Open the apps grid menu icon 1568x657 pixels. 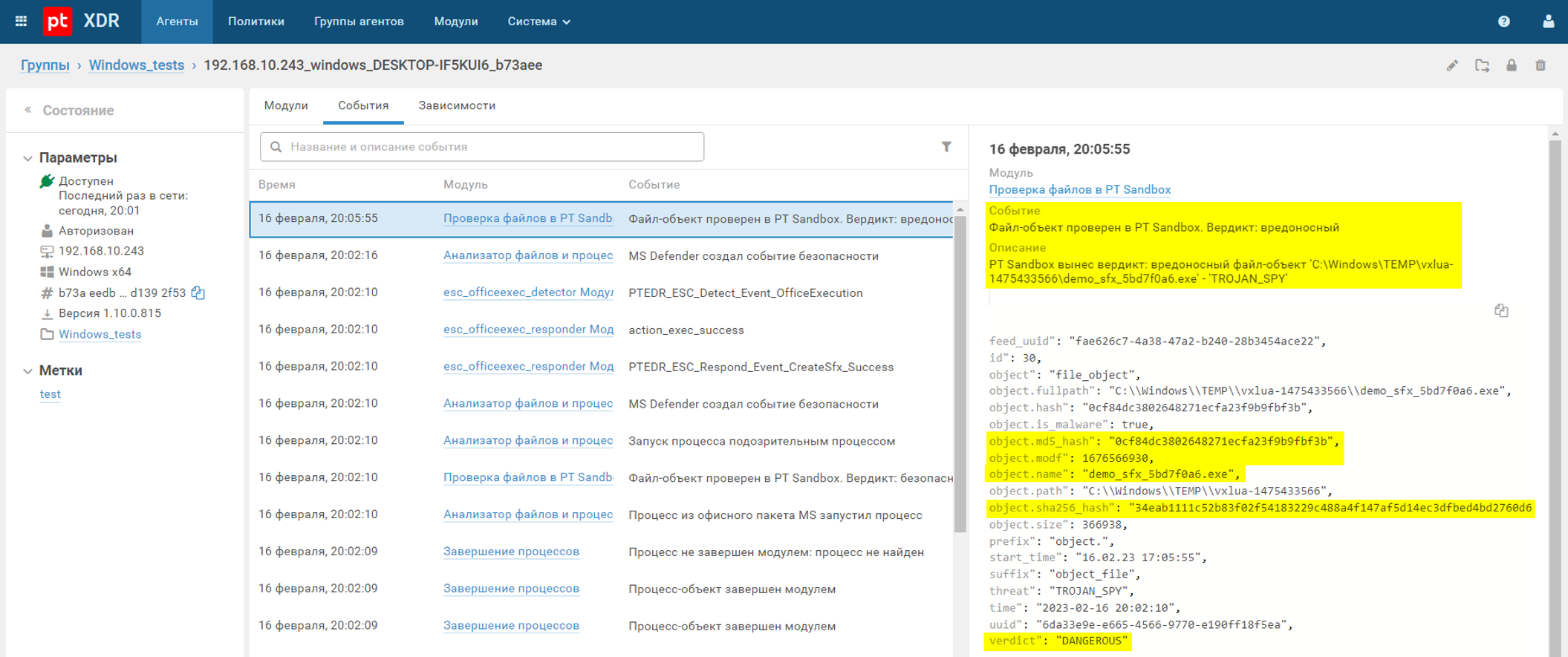pyautogui.click(x=21, y=22)
